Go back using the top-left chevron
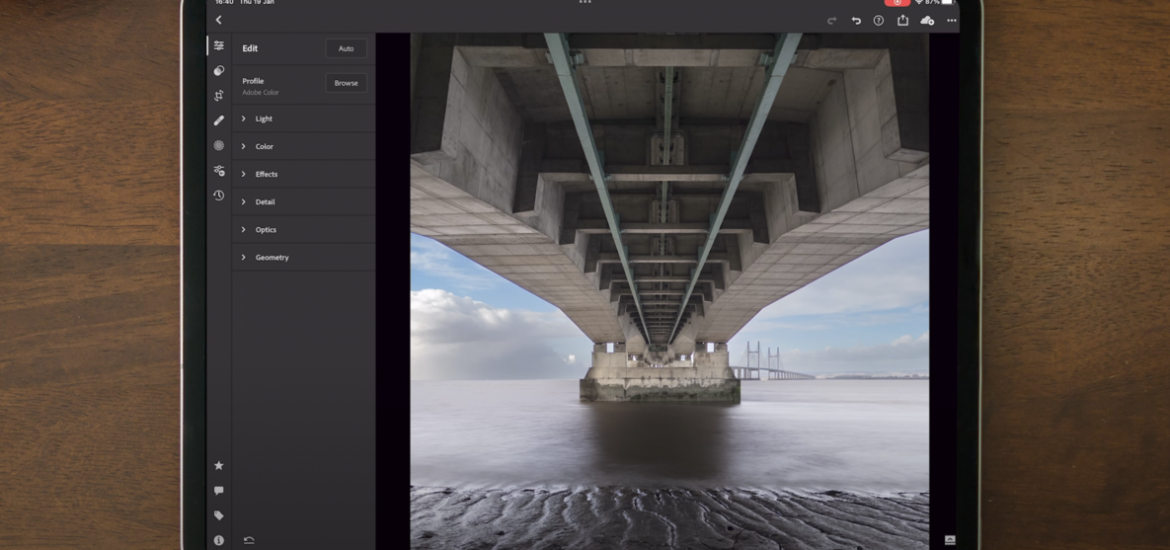1170x550 pixels. point(219,20)
